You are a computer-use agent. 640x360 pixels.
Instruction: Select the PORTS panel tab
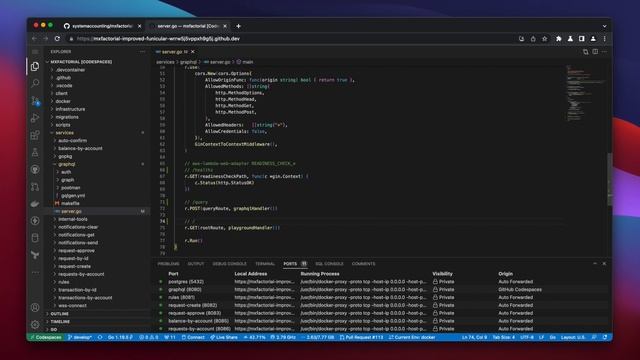pyautogui.click(x=290, y=264)
